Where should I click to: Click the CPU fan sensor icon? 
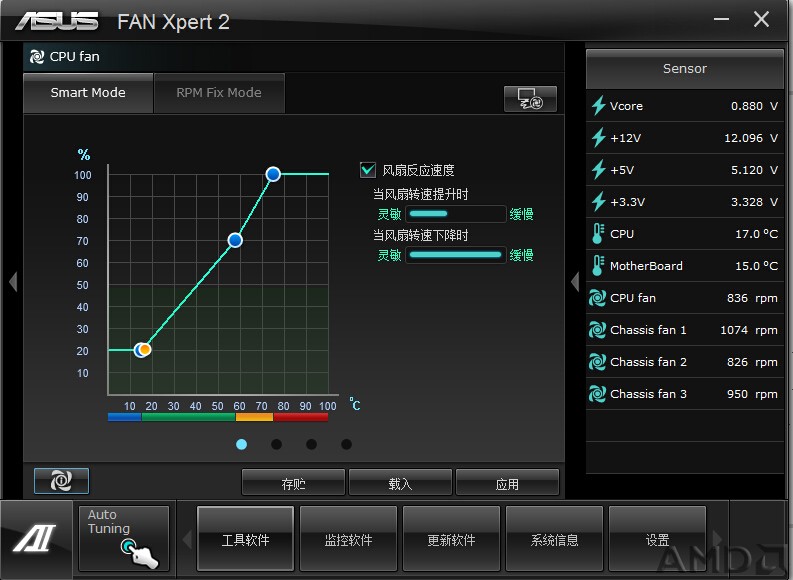[x=597, y=298]
